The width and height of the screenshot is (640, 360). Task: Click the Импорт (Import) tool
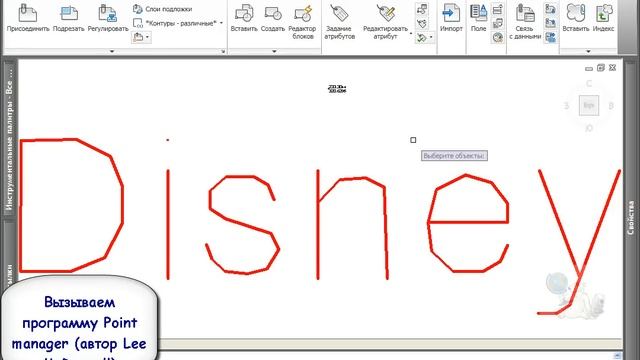451,18
